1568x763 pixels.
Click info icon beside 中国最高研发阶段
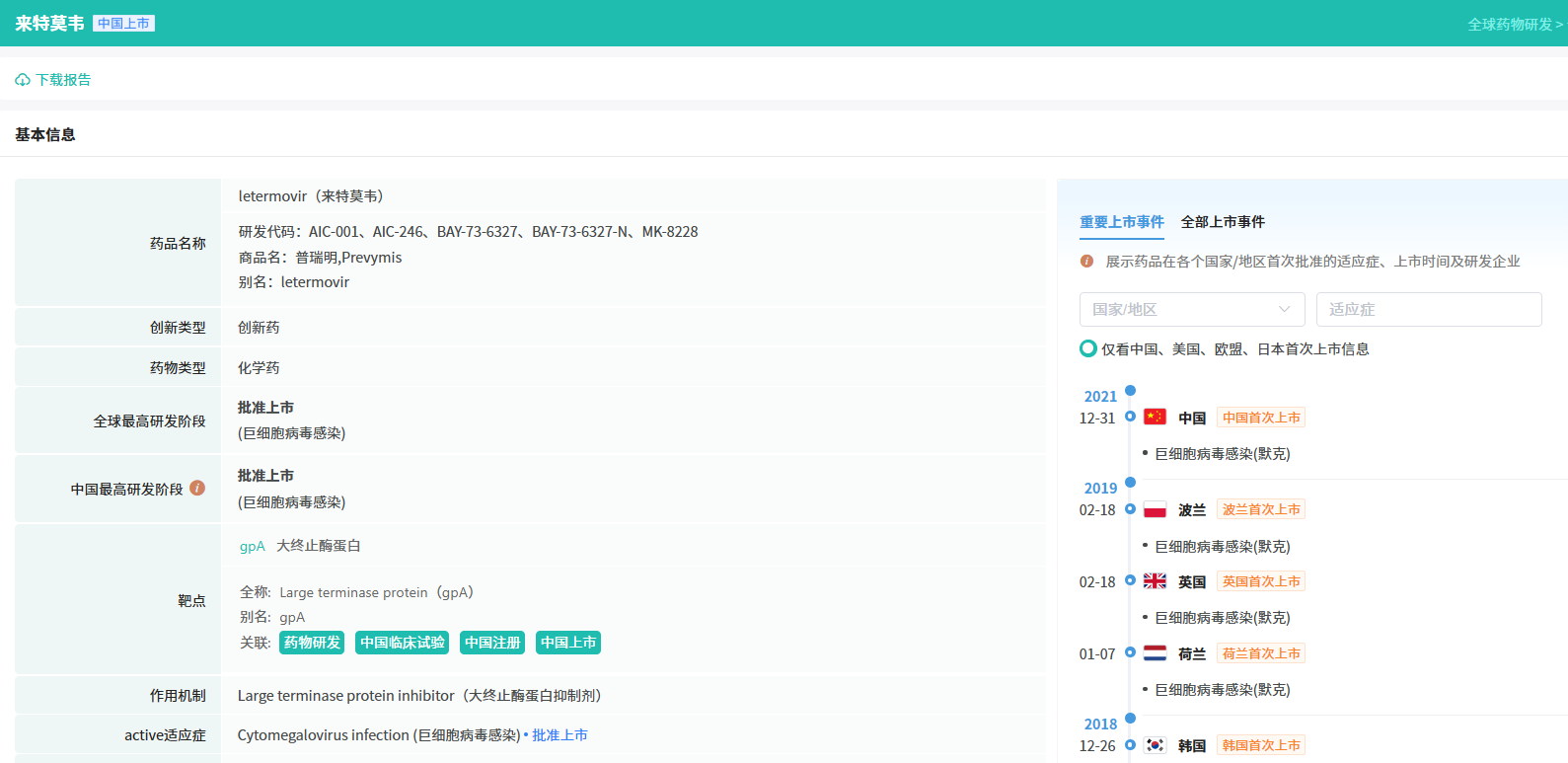point(197,488)
